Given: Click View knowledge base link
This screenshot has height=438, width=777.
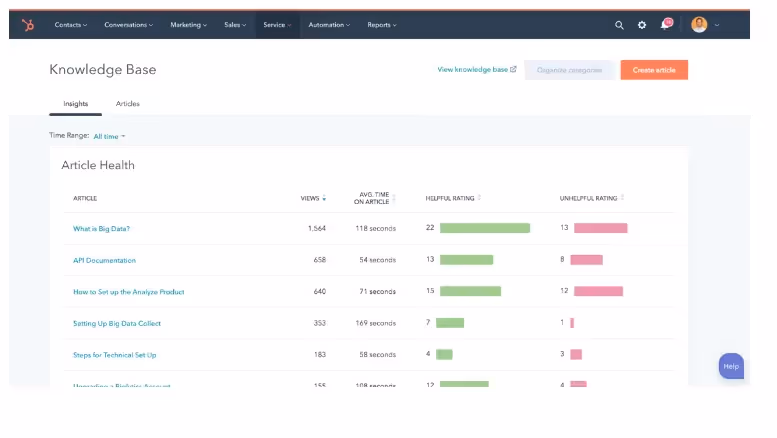Looking at the screenshot, I should 477,69.
